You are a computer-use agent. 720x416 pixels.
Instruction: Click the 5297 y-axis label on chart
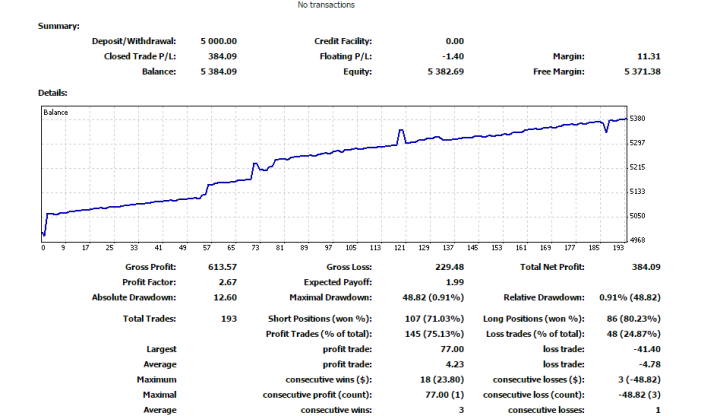637,143
